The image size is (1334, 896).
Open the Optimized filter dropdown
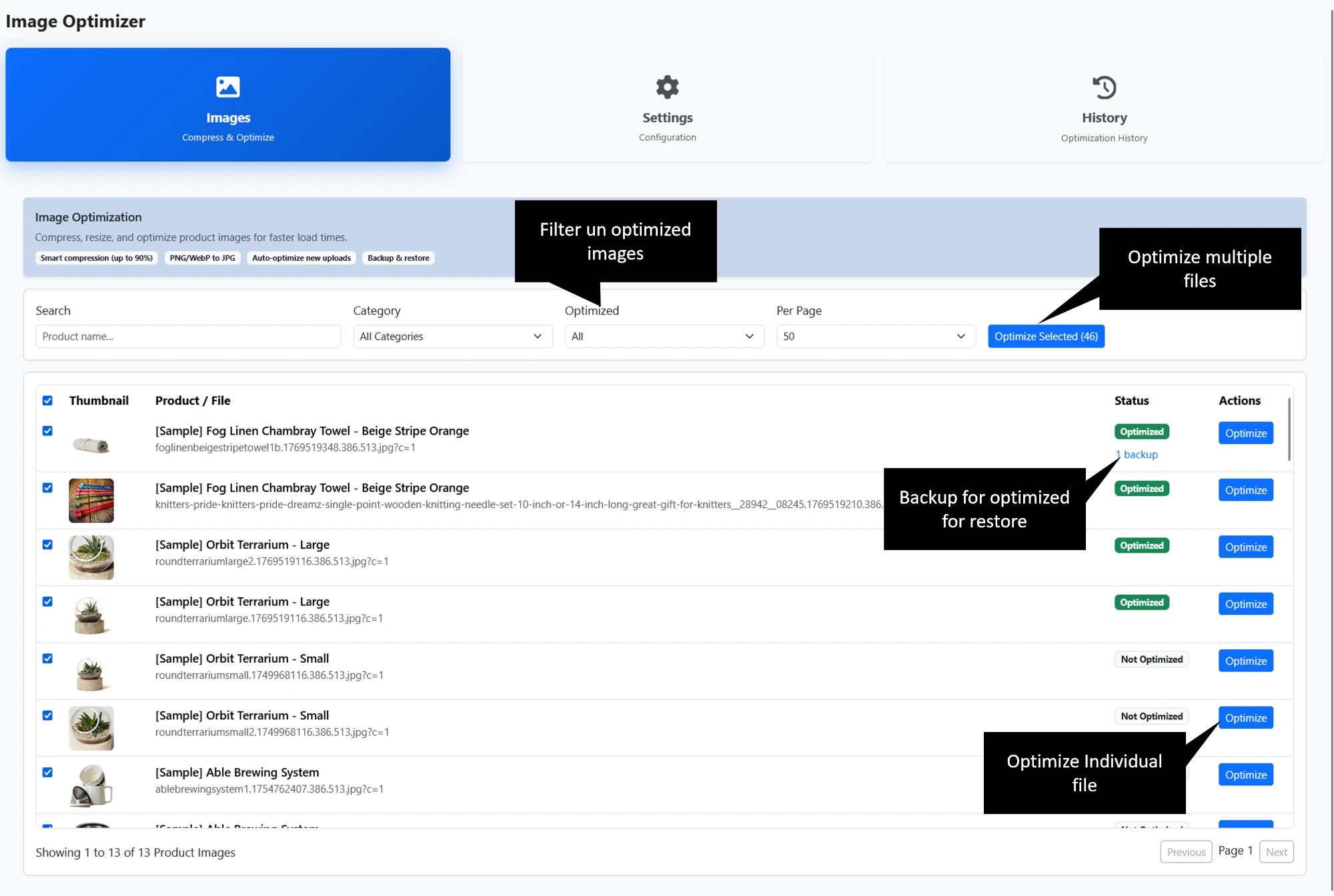664,336
